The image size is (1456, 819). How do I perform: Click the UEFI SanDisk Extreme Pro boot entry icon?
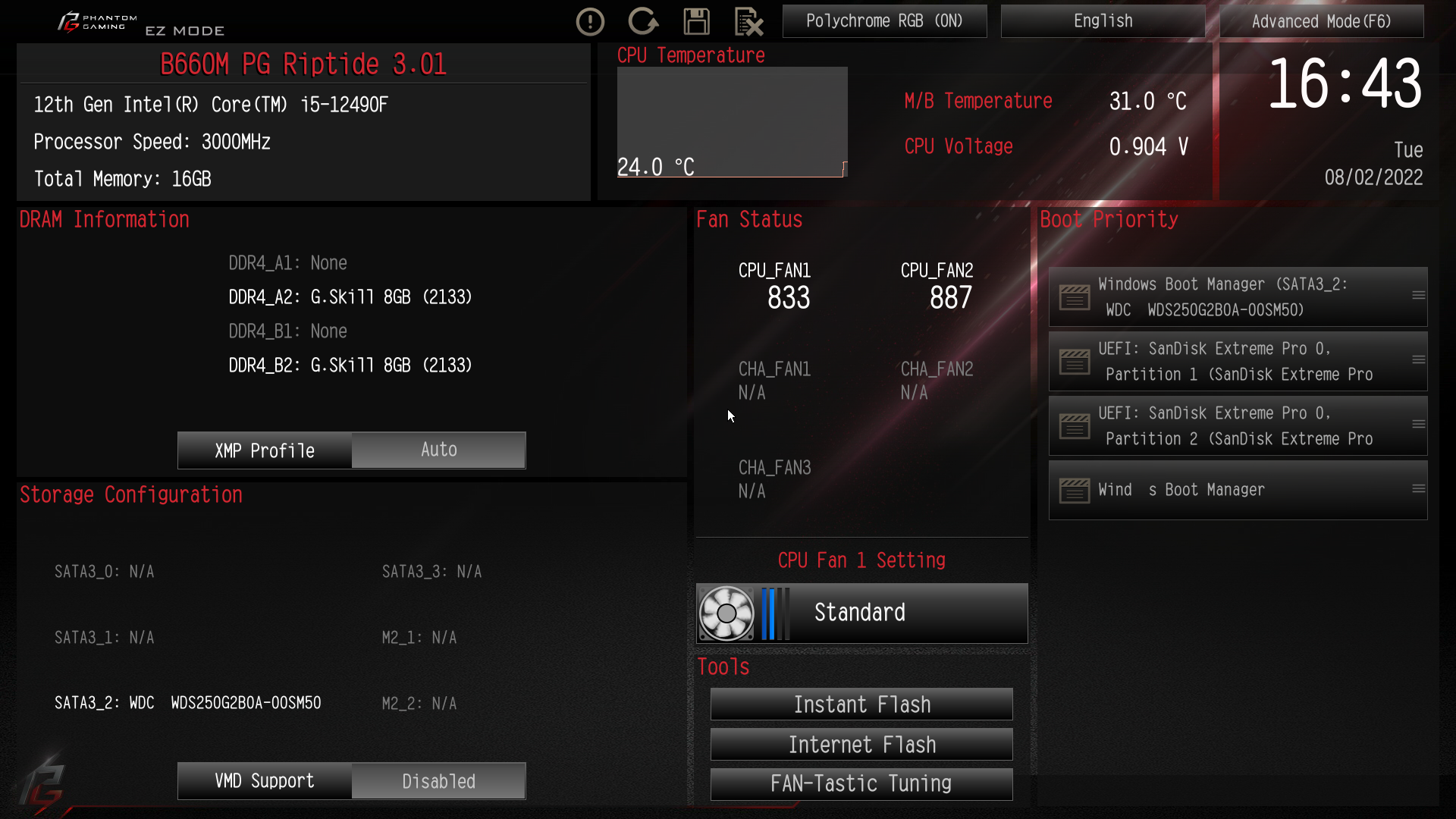coord(1075,360)
